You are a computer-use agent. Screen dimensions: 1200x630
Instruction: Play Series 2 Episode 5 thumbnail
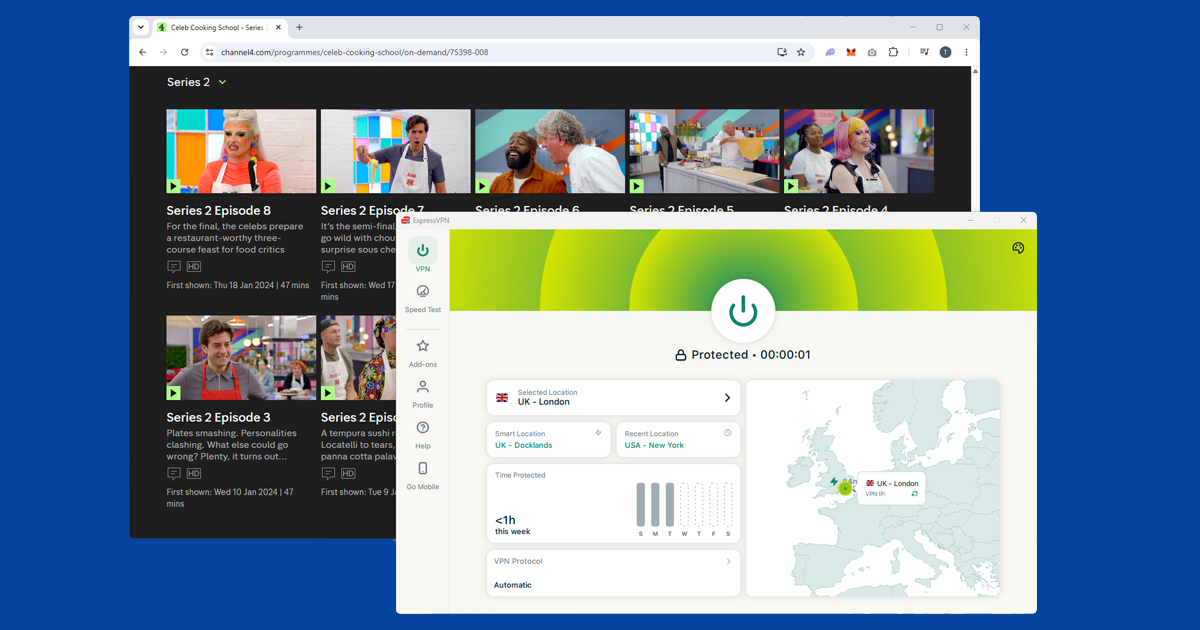tap(704, 151)
